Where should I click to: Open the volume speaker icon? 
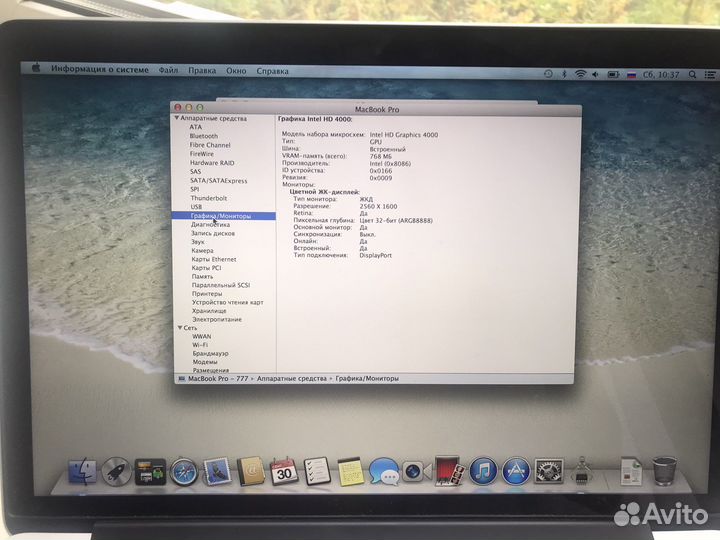pyautogui.click(x=596, y=74)
